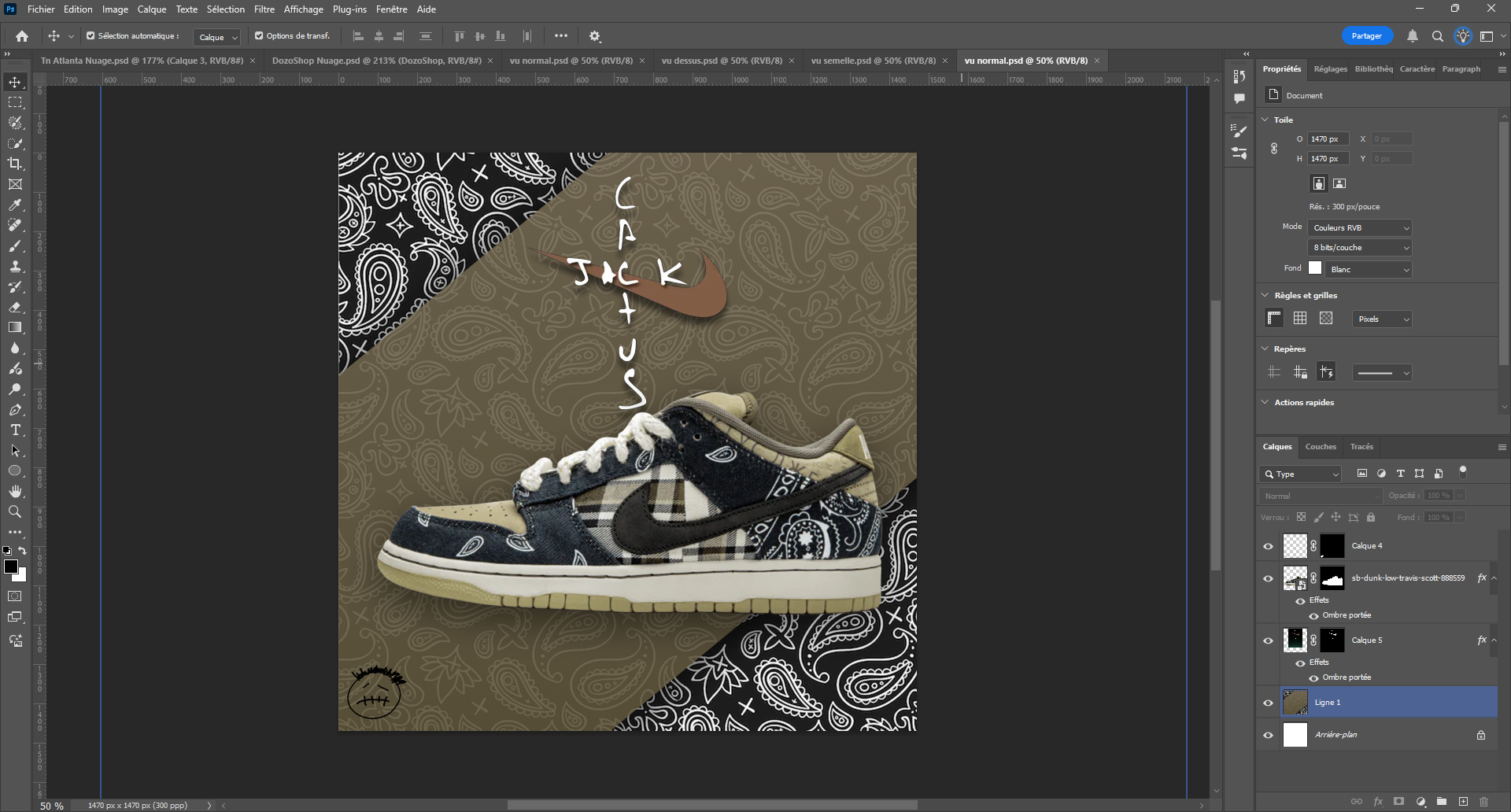The height and width of the screenshot is (812, 1511).
Task: Create a new layer group folder
Action: pos(1442,802)
